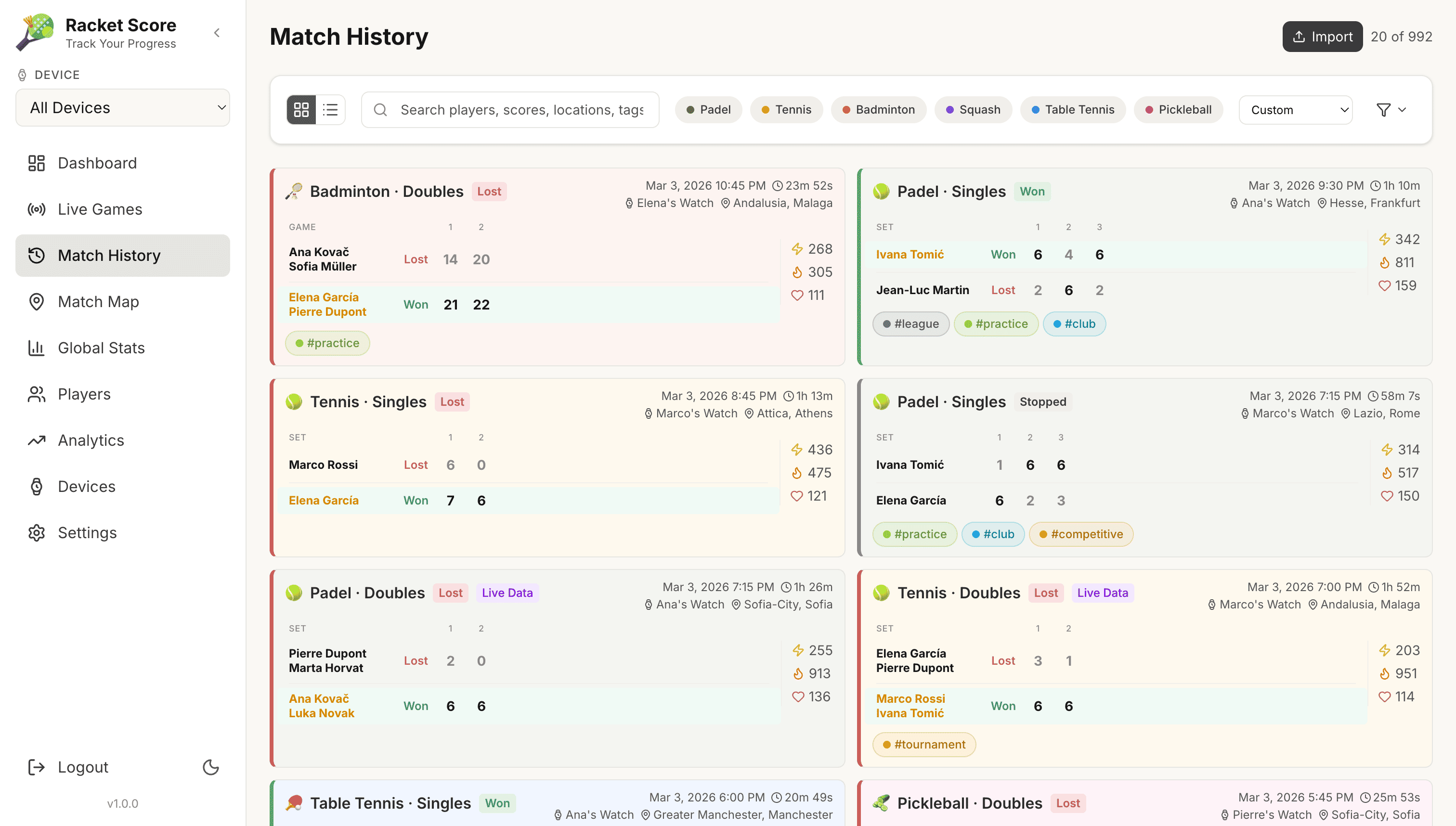Image resolution: width=1456 pixels, height=826 pixels.
Task: Open the Custom date range dropdown
Action: (x=1296, y=109)
